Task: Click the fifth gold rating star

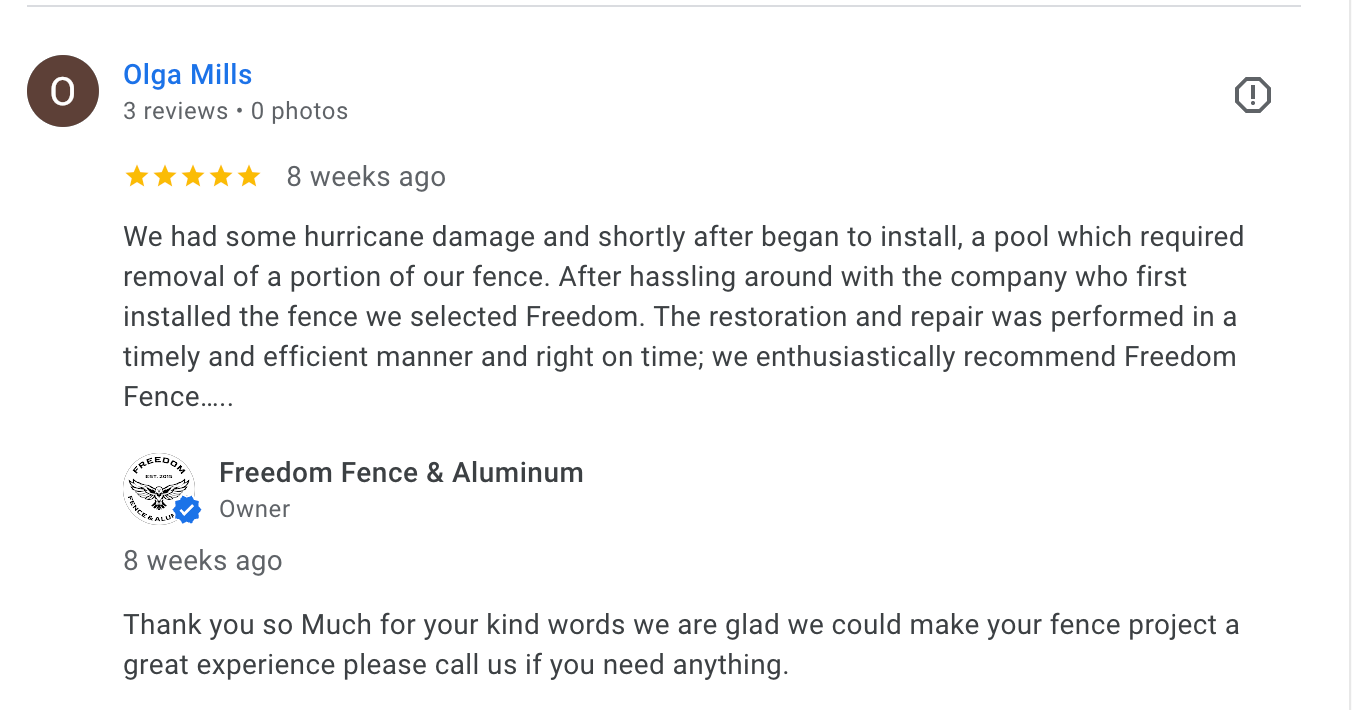Action: (248, 177)
